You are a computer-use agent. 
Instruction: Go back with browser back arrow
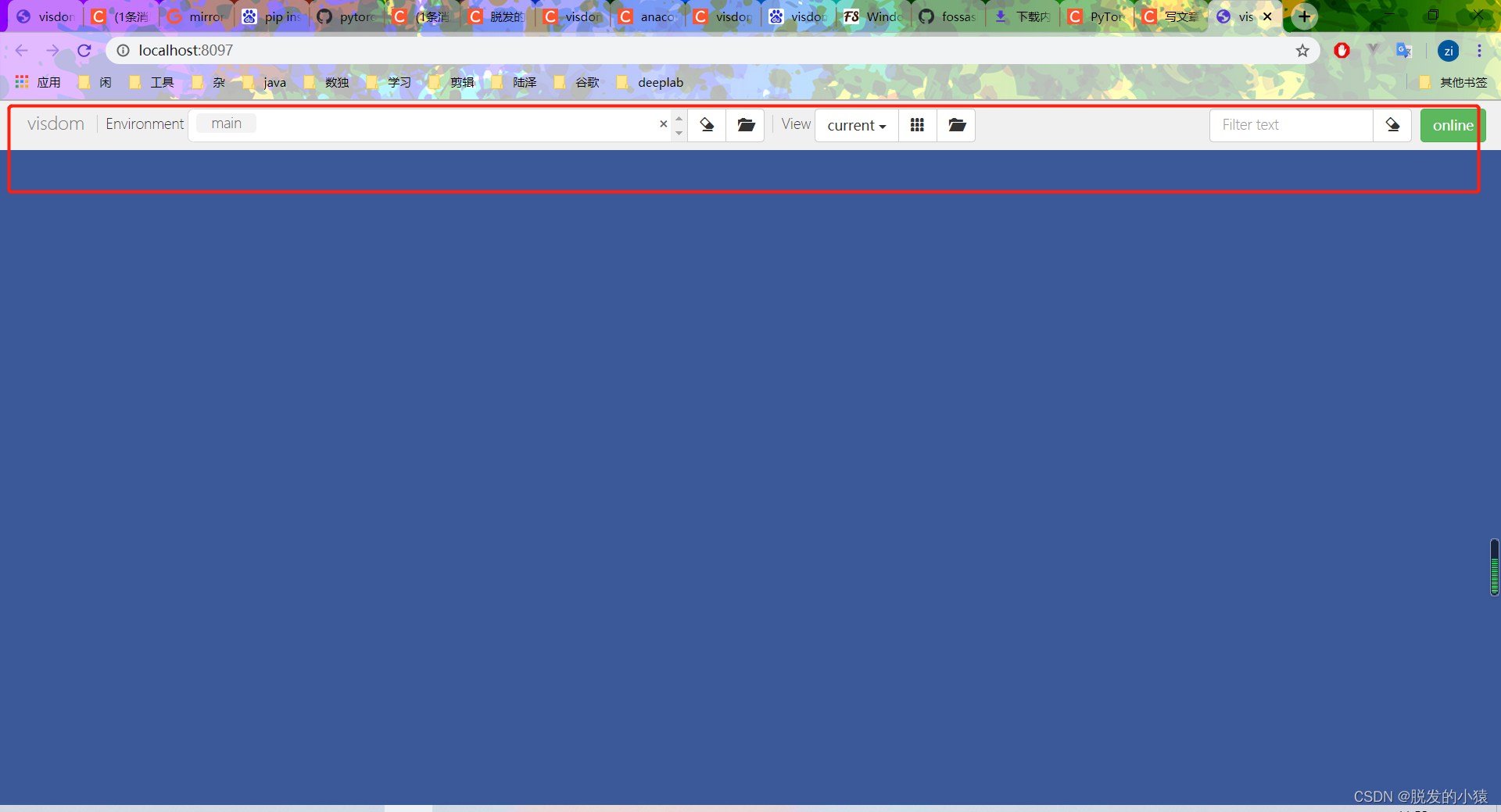point(21,51)
